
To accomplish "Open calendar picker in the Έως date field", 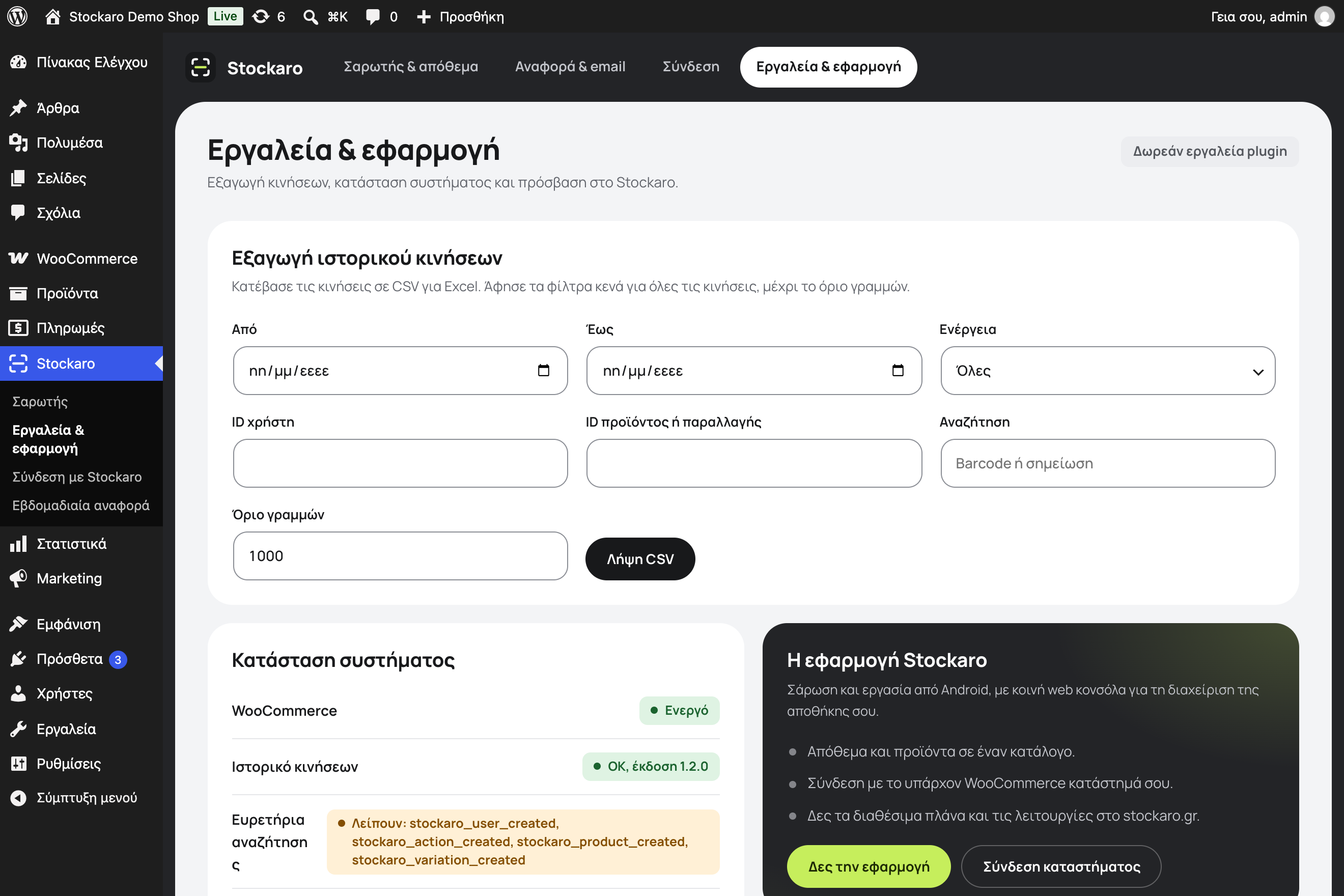I will coord(898,370).
